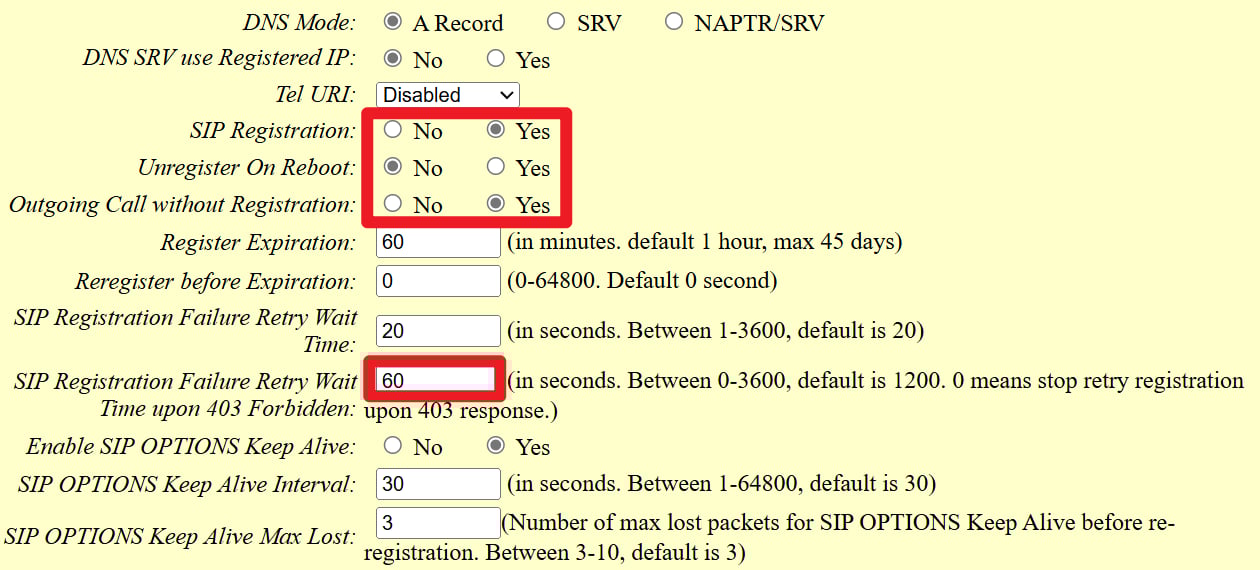1260x570 pixels.
Task: Click the 403 Forbidden retry wait field
Action: (435, 380)
